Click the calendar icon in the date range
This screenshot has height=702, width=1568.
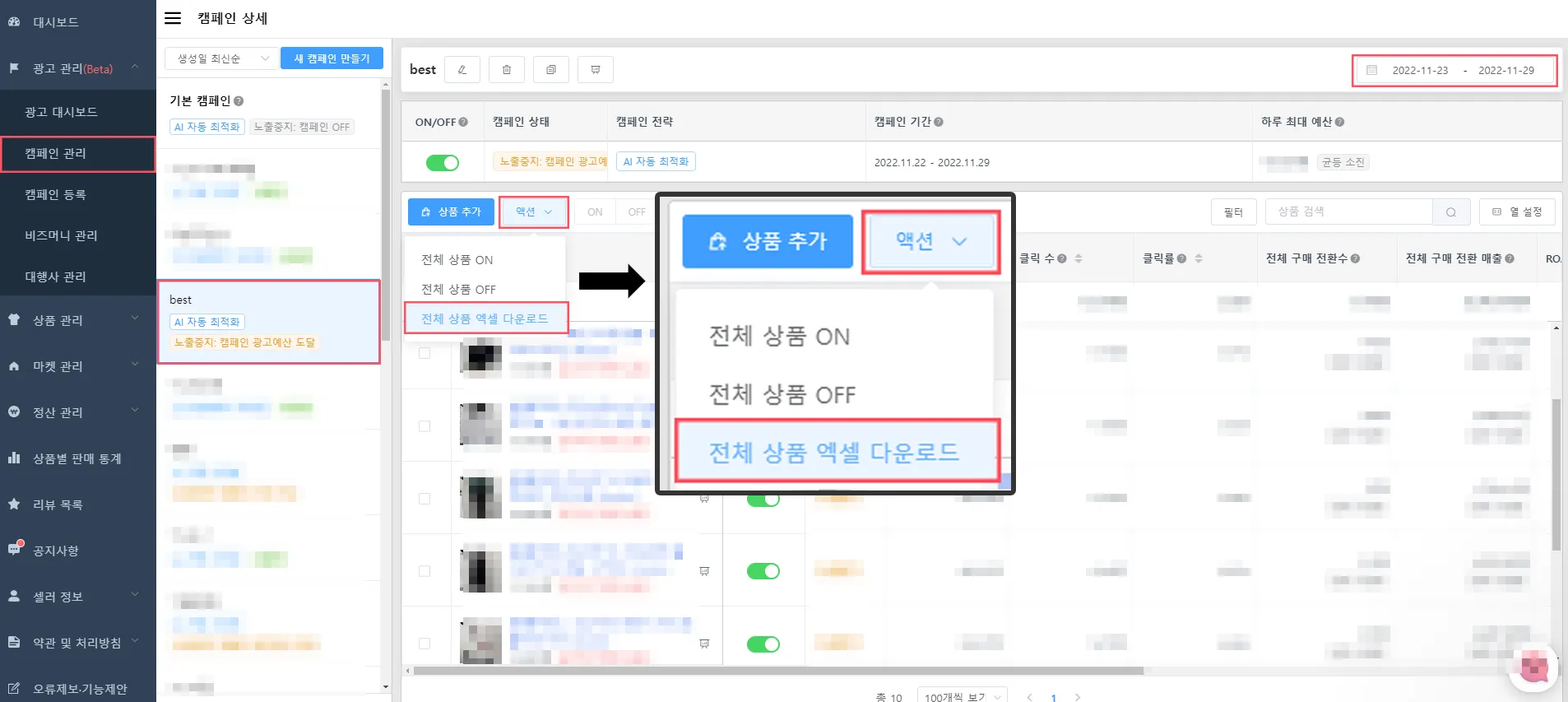pos(1372,70)
